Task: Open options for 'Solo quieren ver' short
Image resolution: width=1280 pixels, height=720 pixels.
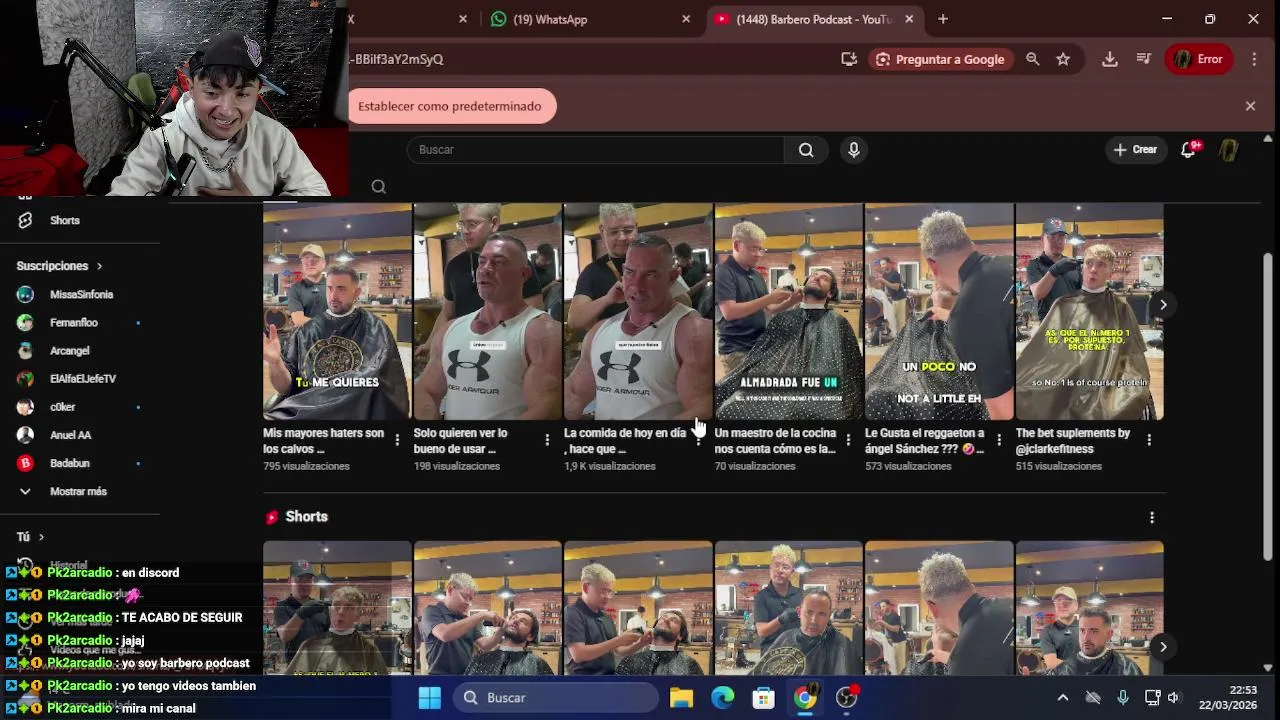Action: pos(547,440)
